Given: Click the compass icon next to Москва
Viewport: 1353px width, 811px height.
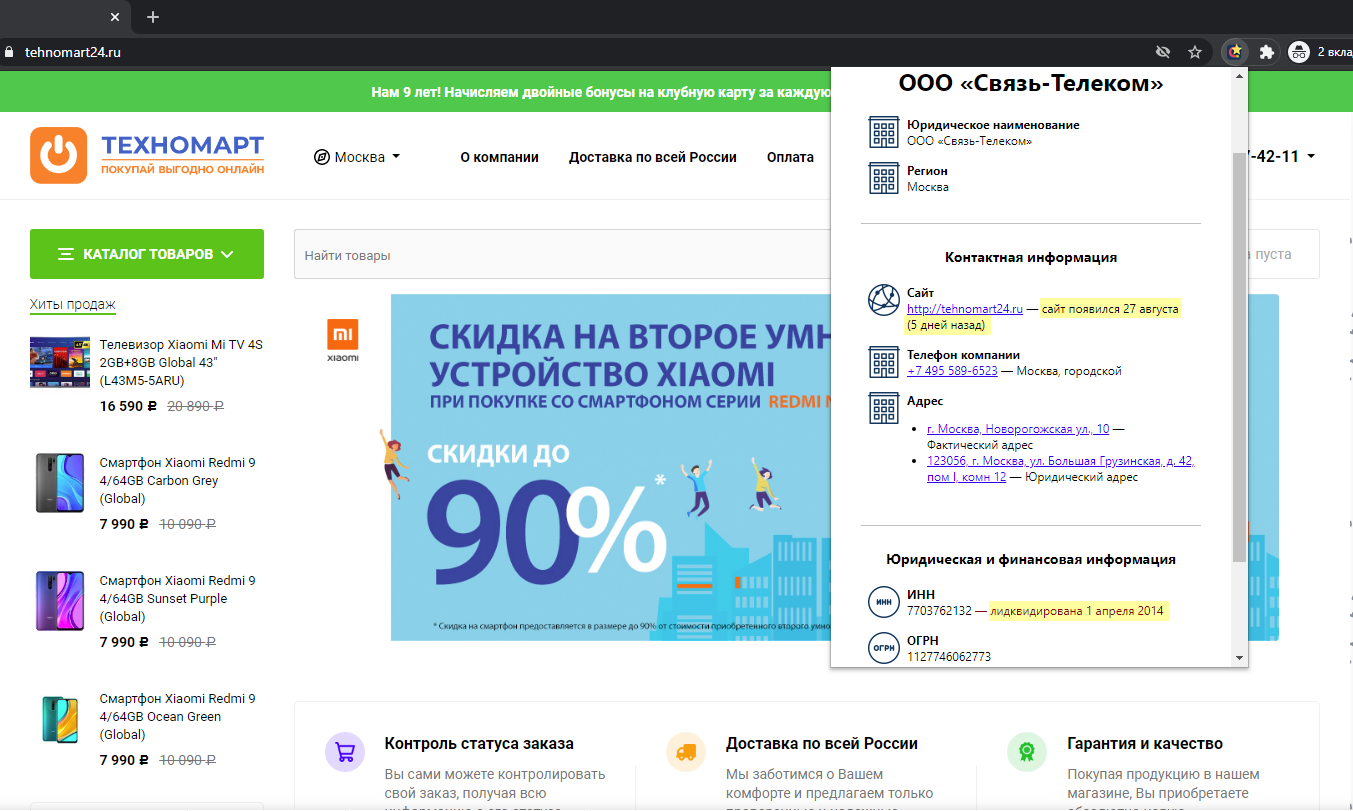Looking at the screenshot, I should 322,157.
